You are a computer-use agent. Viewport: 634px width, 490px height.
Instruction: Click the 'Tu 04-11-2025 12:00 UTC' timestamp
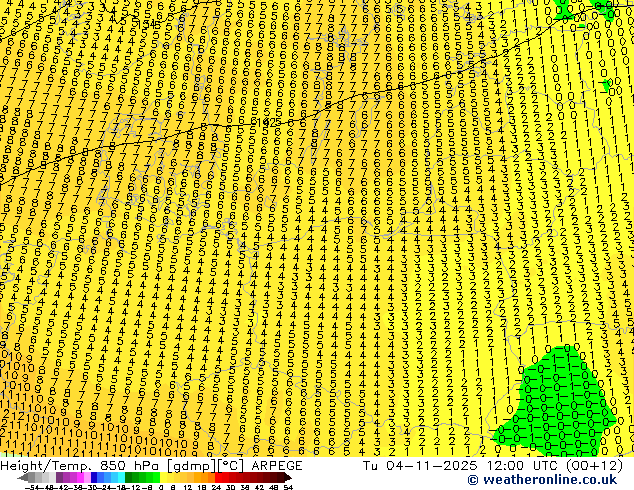pos(461,466)
